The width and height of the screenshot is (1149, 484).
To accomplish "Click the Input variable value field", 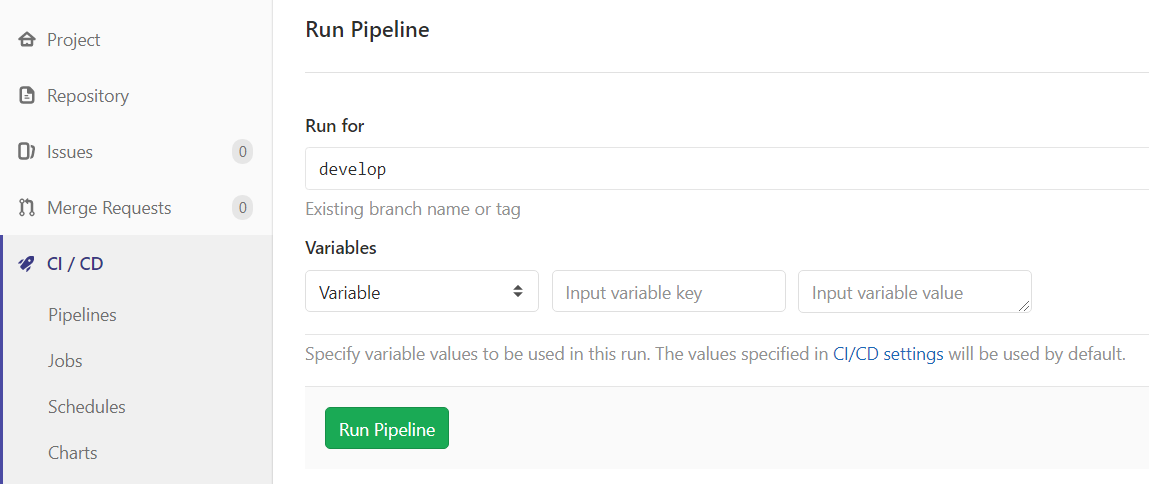I will pyautogui.click(x=914, y=292).
